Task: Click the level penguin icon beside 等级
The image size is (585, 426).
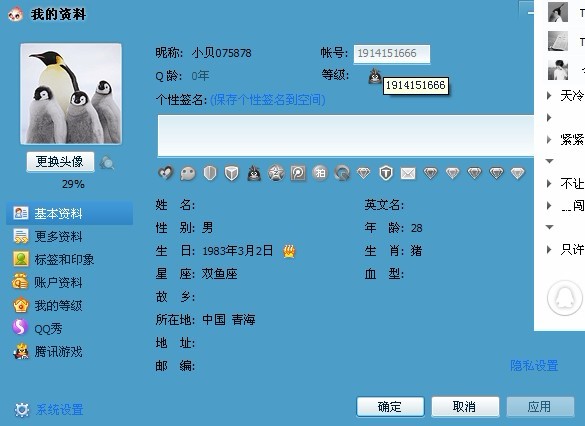Action: point(375,76)
